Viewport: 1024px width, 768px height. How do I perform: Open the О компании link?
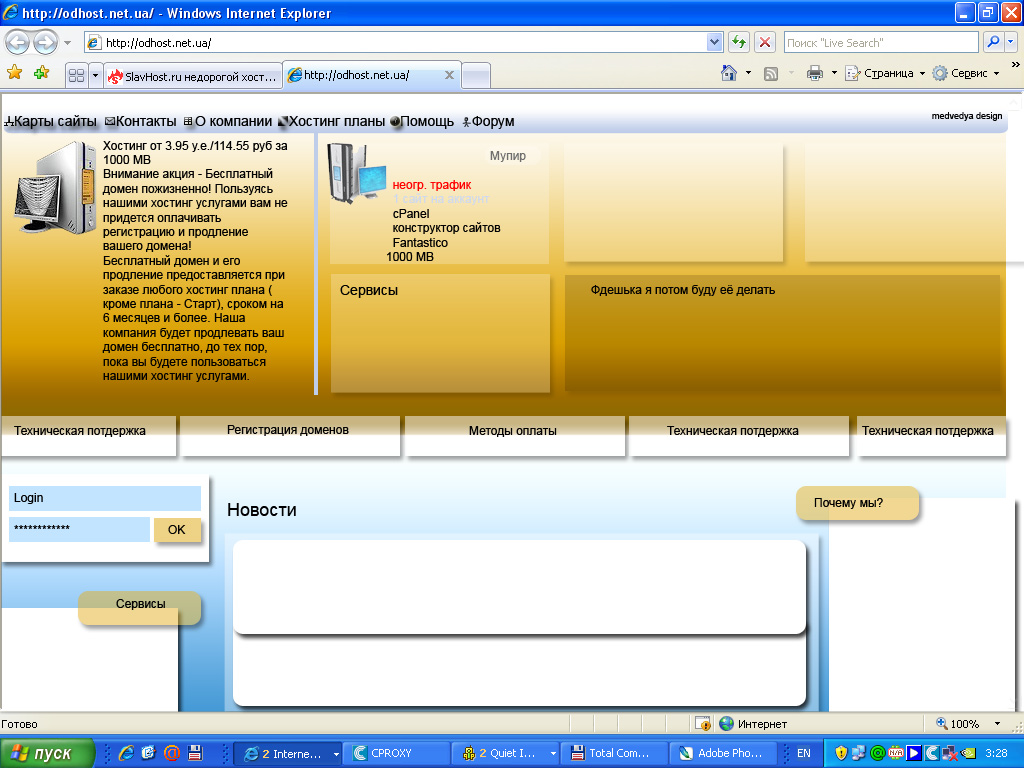pos(227,121)
